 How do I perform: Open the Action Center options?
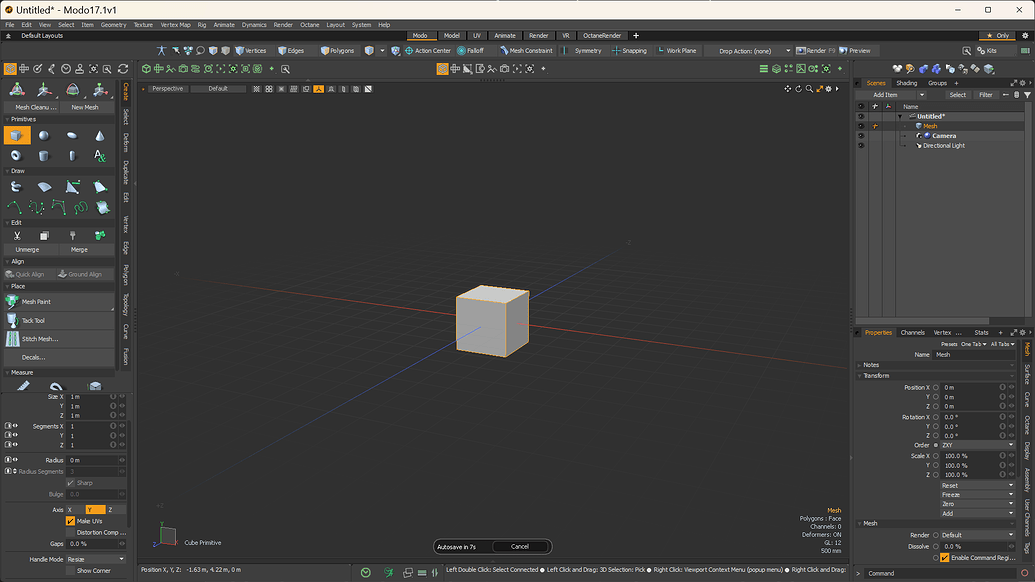point(428,50)
